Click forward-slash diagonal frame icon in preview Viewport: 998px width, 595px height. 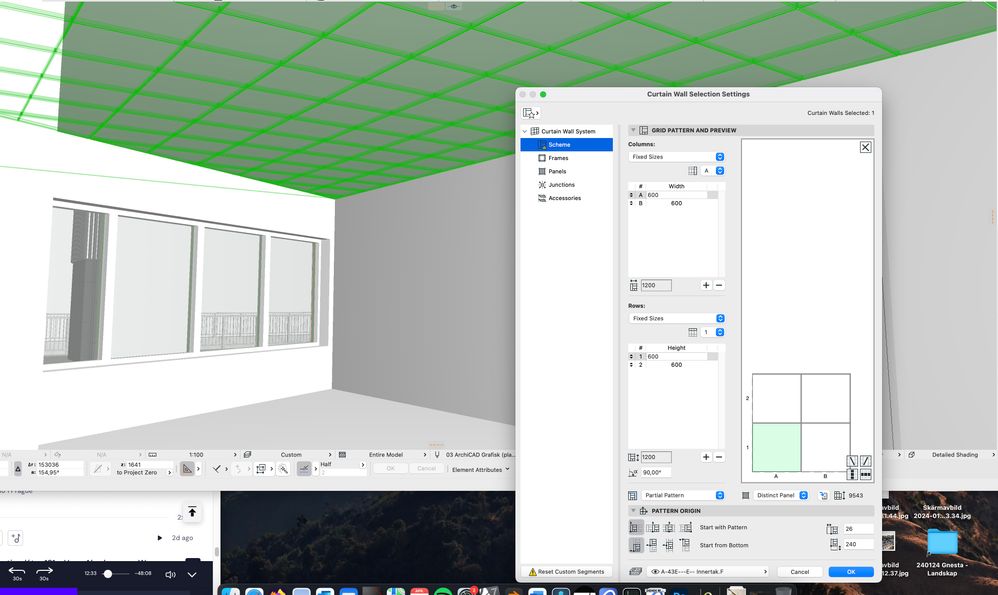tap(866, 461)
